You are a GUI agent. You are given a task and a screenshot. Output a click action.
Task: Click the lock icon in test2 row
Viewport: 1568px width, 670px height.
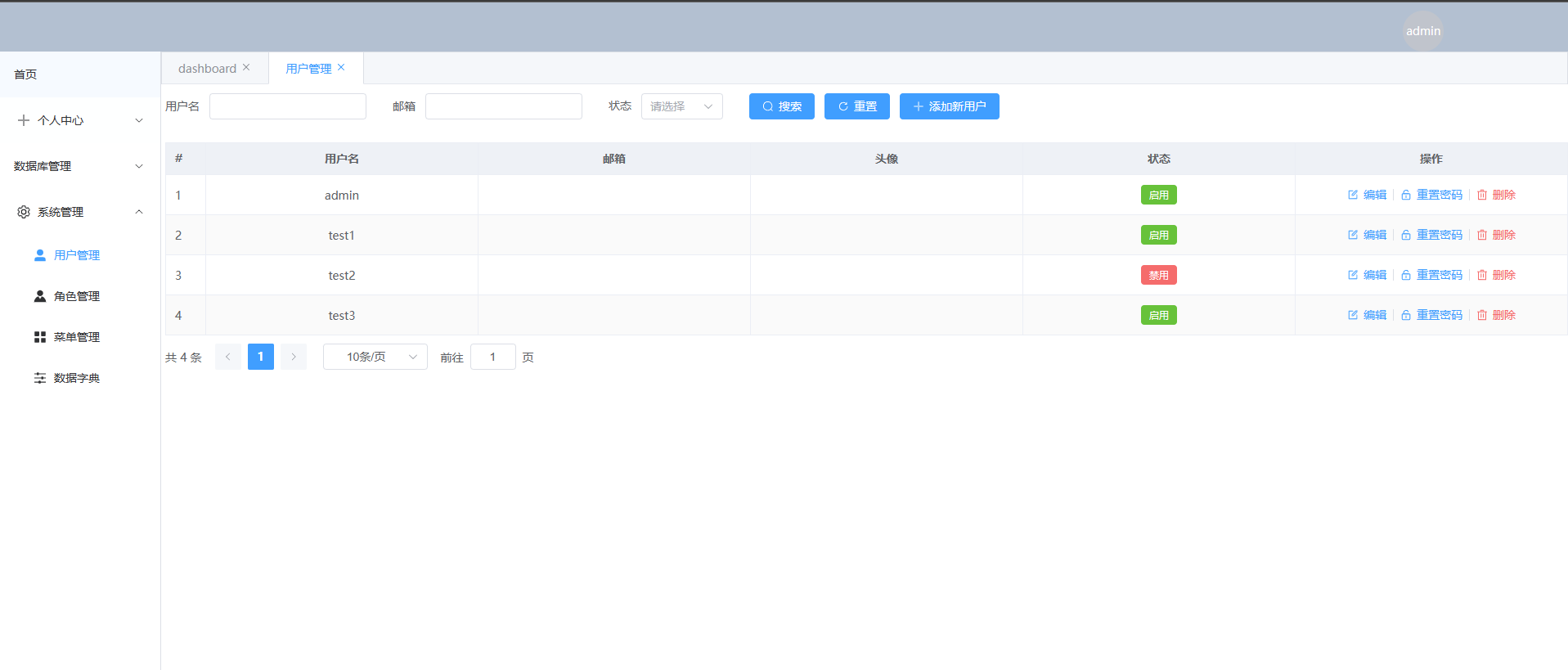1406,275
